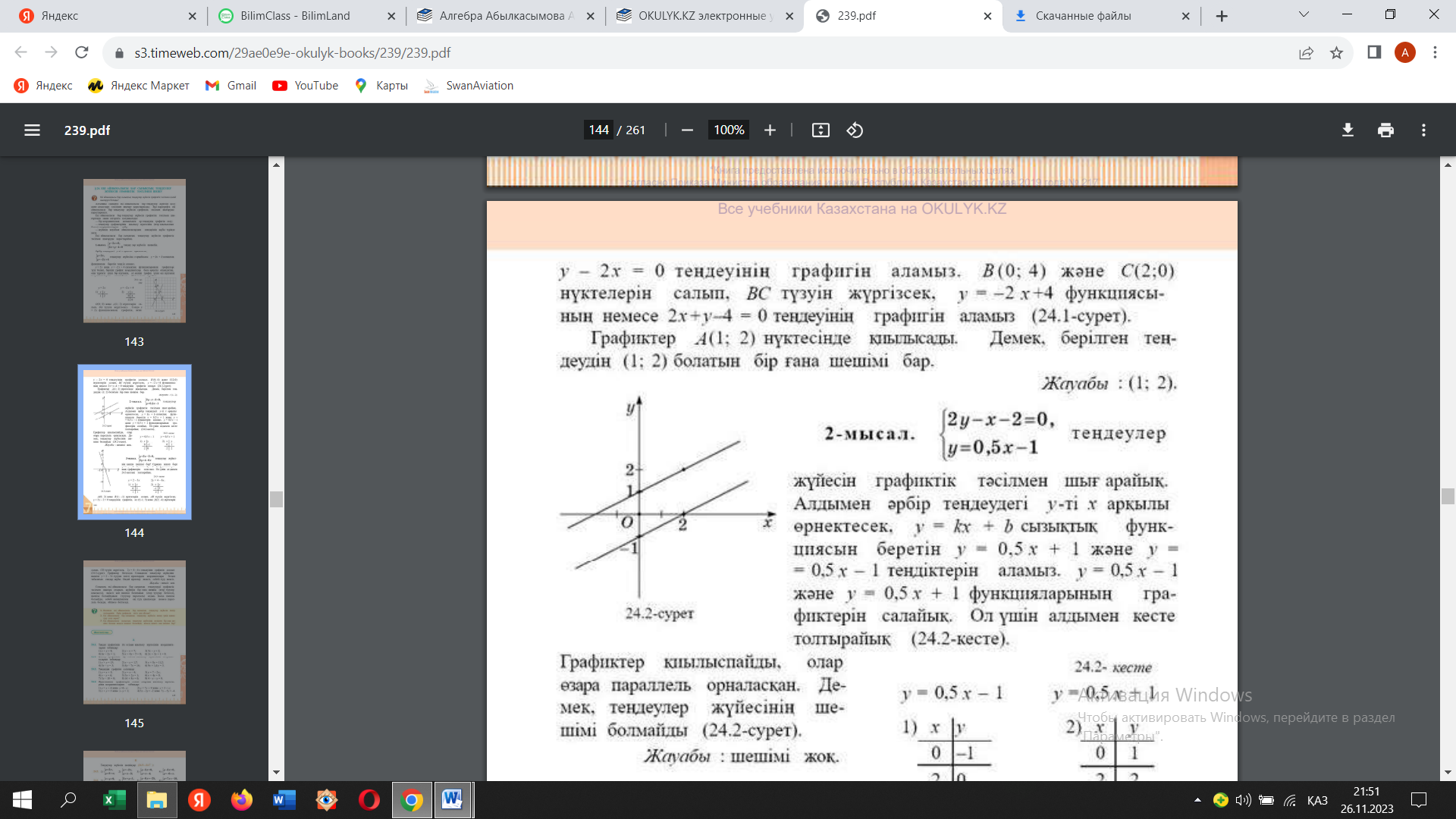The image size is (1456, 819).
Task: Expand the tab search chevron
Action: coord(1304,14)
